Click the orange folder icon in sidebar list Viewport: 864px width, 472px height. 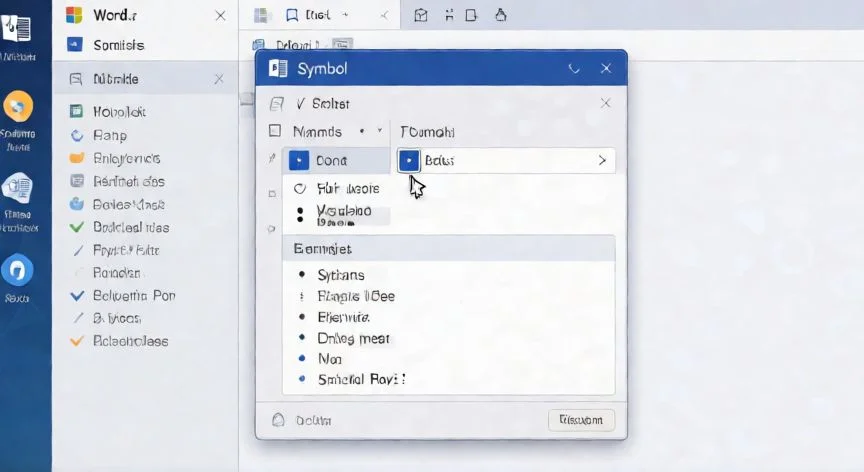[x=77, y=158]
